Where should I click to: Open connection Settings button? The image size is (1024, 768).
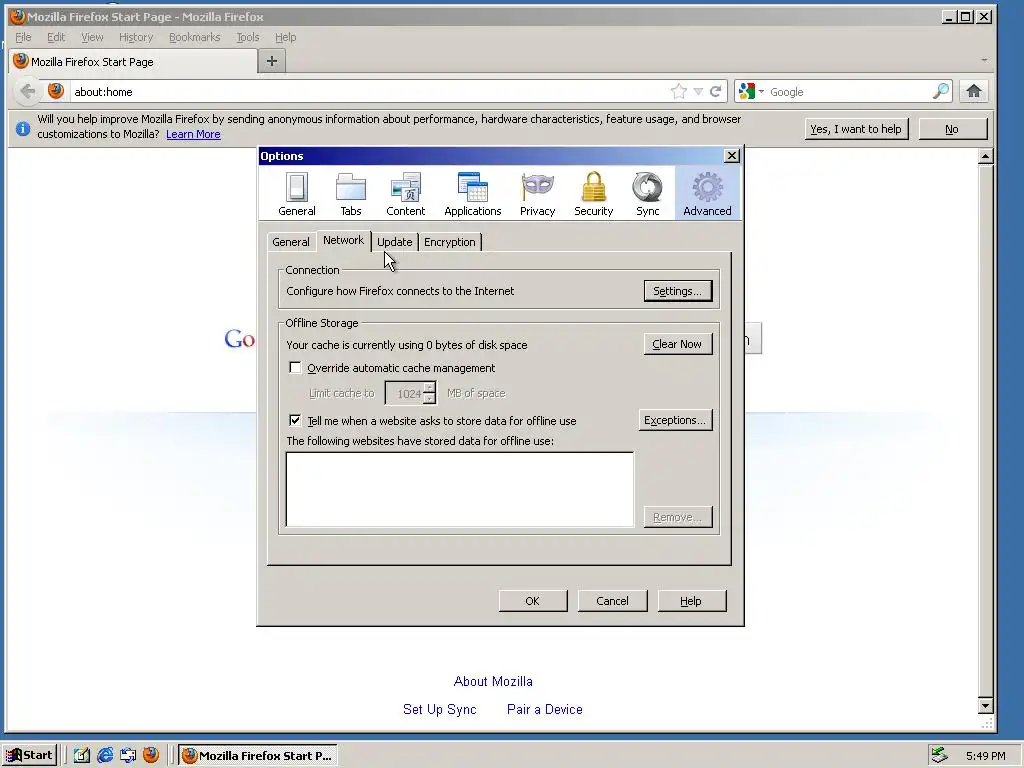click(x=678, y=291)
